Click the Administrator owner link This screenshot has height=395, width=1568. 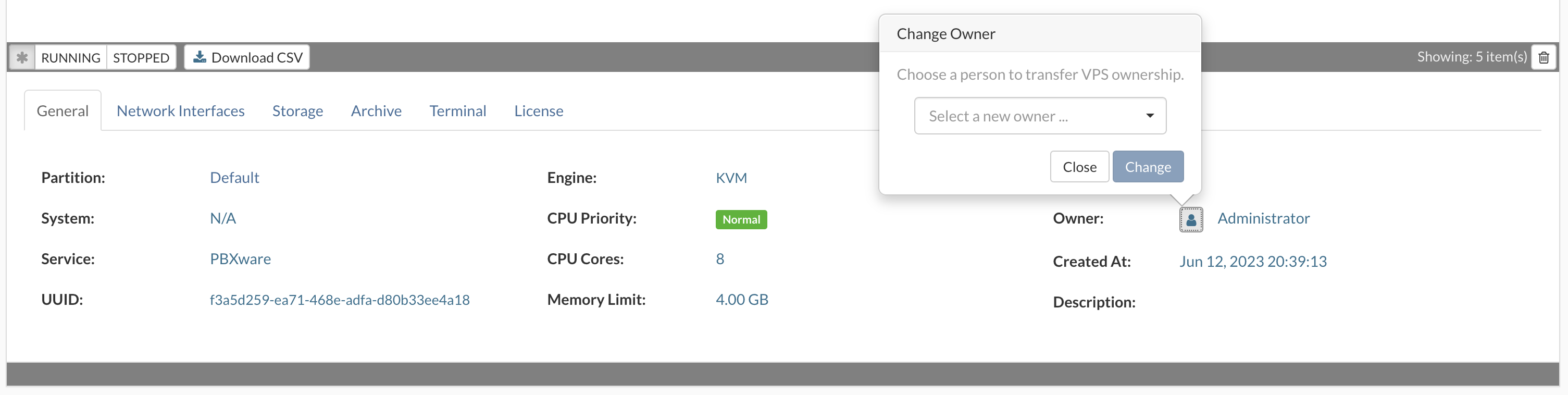coord(1263,218)
